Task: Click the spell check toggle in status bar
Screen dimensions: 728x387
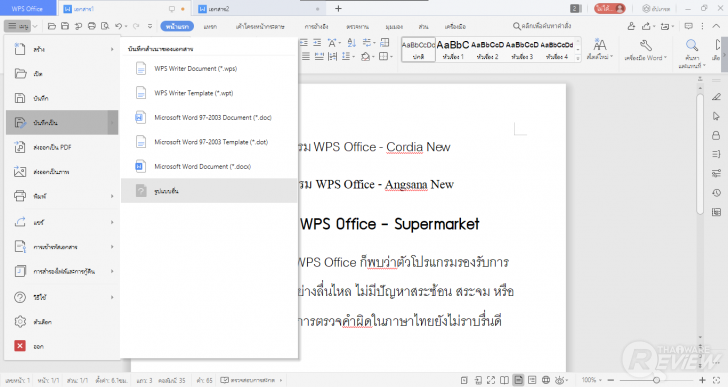Action: [251, 380]
